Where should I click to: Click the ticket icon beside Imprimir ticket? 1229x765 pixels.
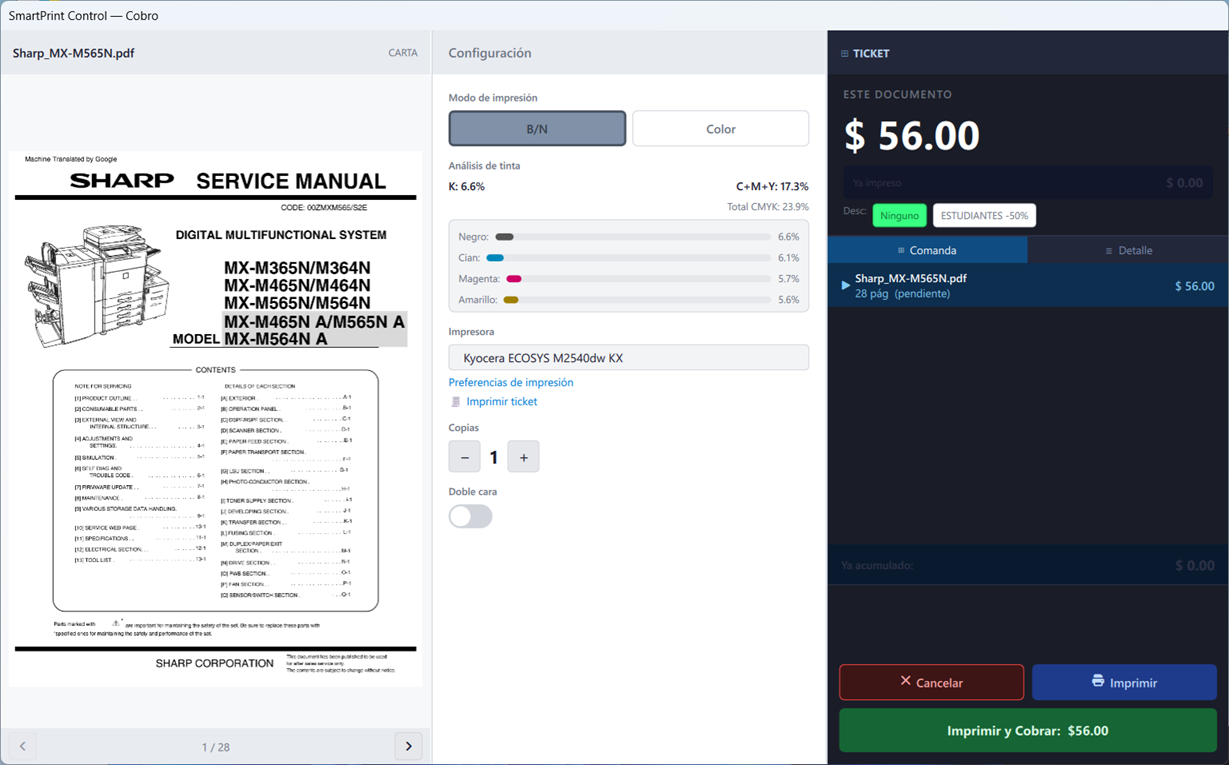456,401
